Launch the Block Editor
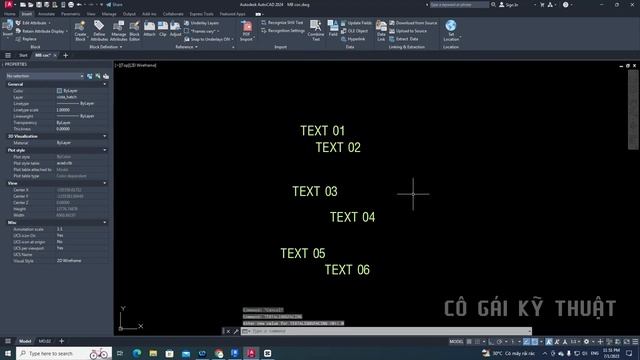Viewport: 640px width, 360px height. [x=134, y=31]
